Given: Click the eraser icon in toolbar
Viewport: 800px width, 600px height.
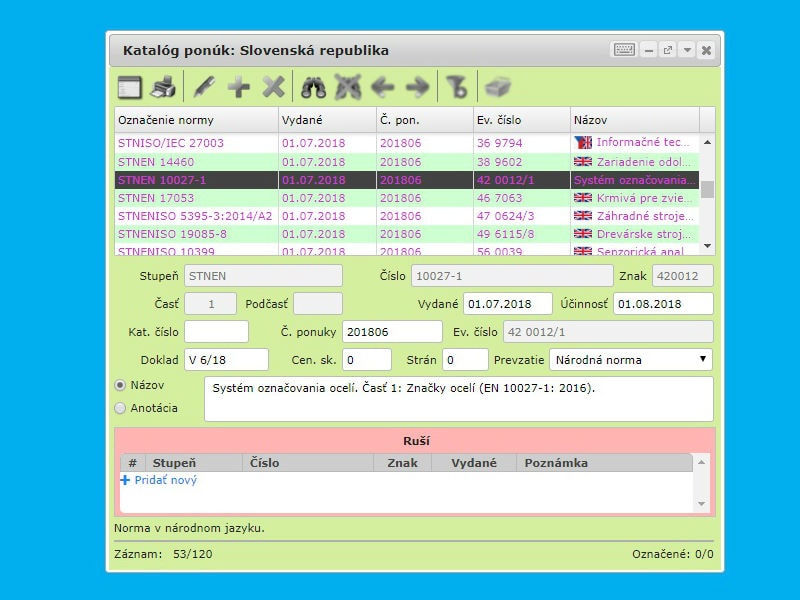Looking at the screenshot, I should (497, 87).
